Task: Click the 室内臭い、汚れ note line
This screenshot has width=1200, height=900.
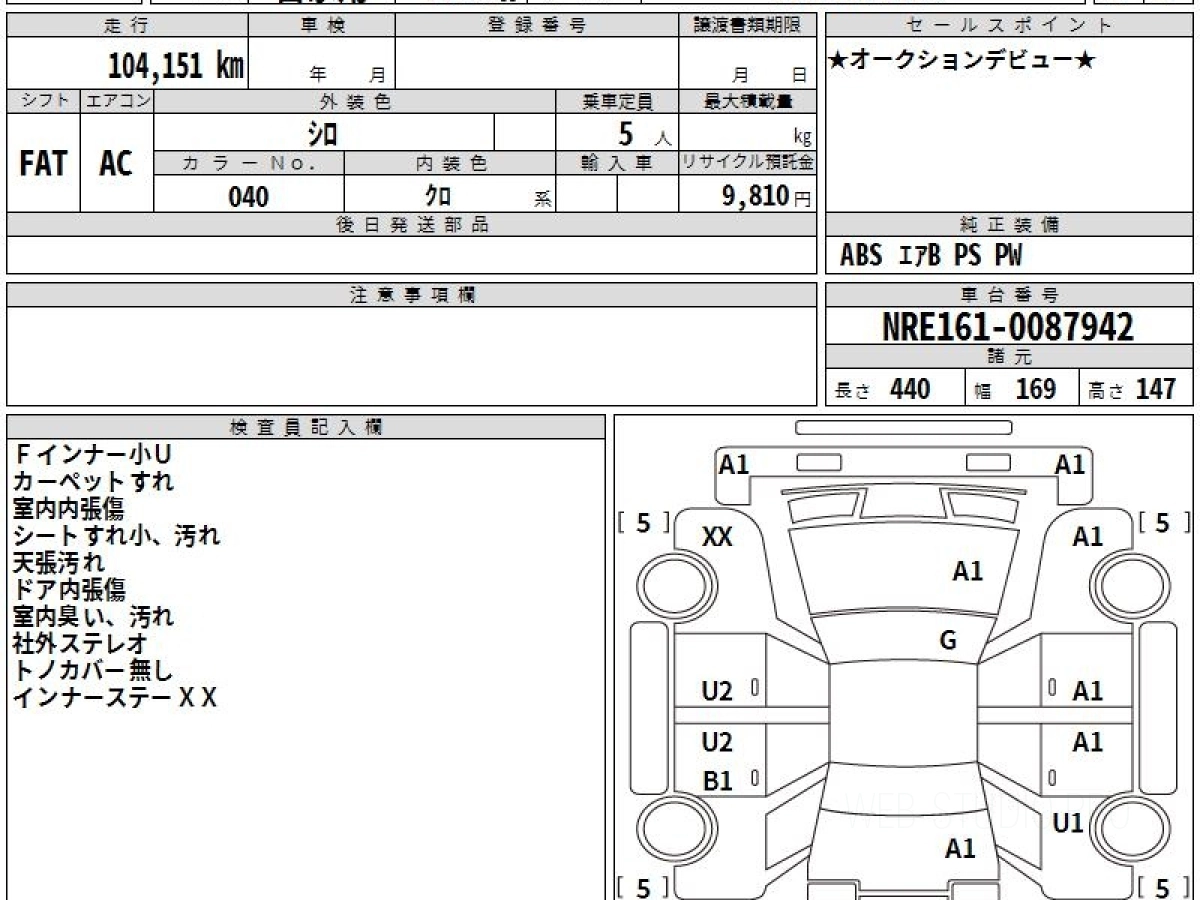Action: coord(93,617)
